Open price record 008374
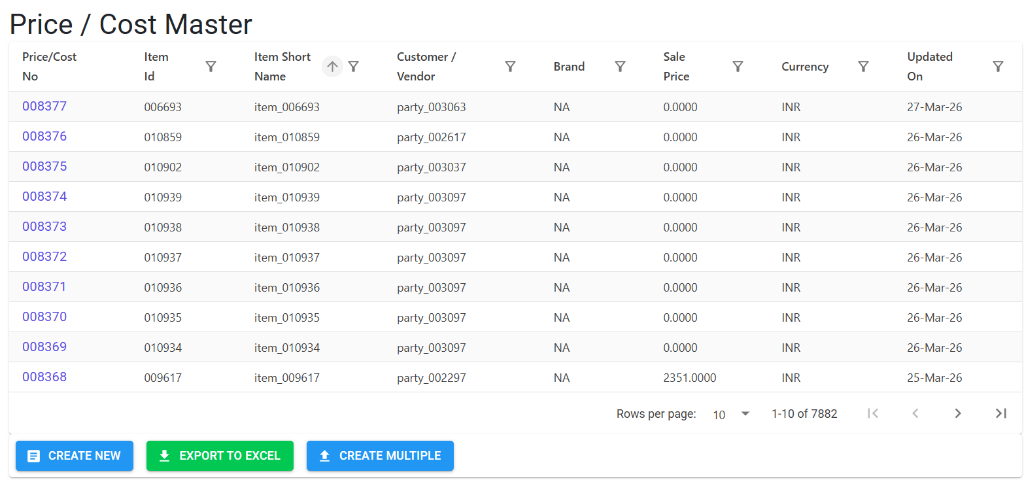This screenshot has height=483, width=1024. point(44,196)
